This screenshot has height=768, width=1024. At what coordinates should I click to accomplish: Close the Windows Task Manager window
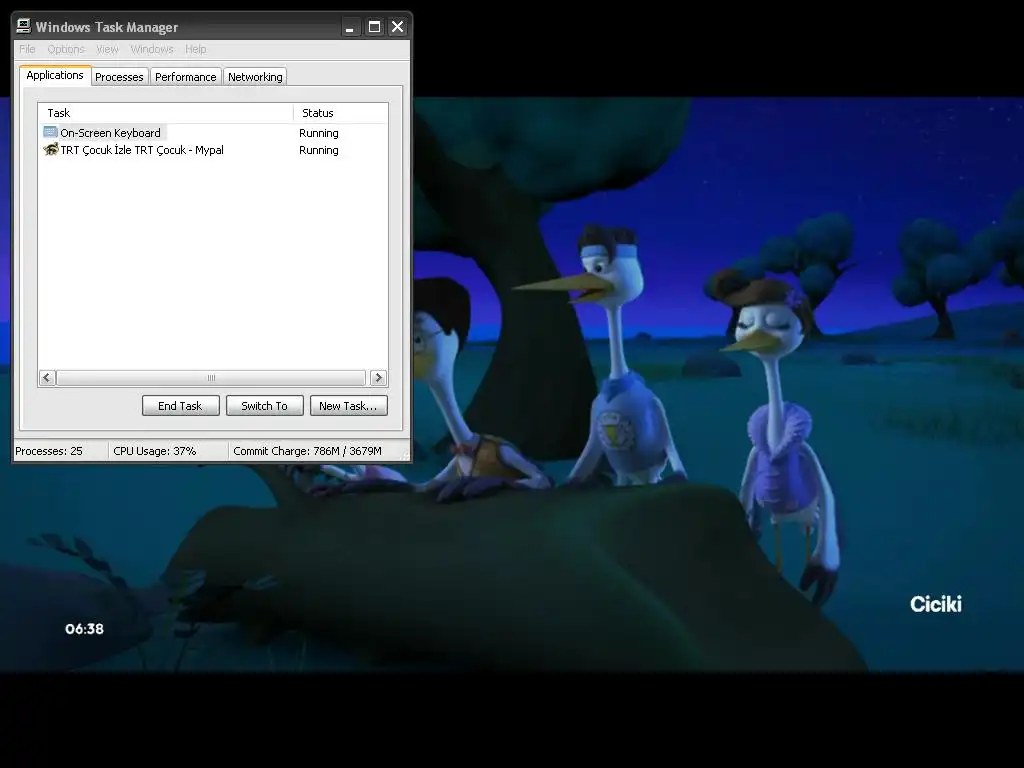(397, 27)
